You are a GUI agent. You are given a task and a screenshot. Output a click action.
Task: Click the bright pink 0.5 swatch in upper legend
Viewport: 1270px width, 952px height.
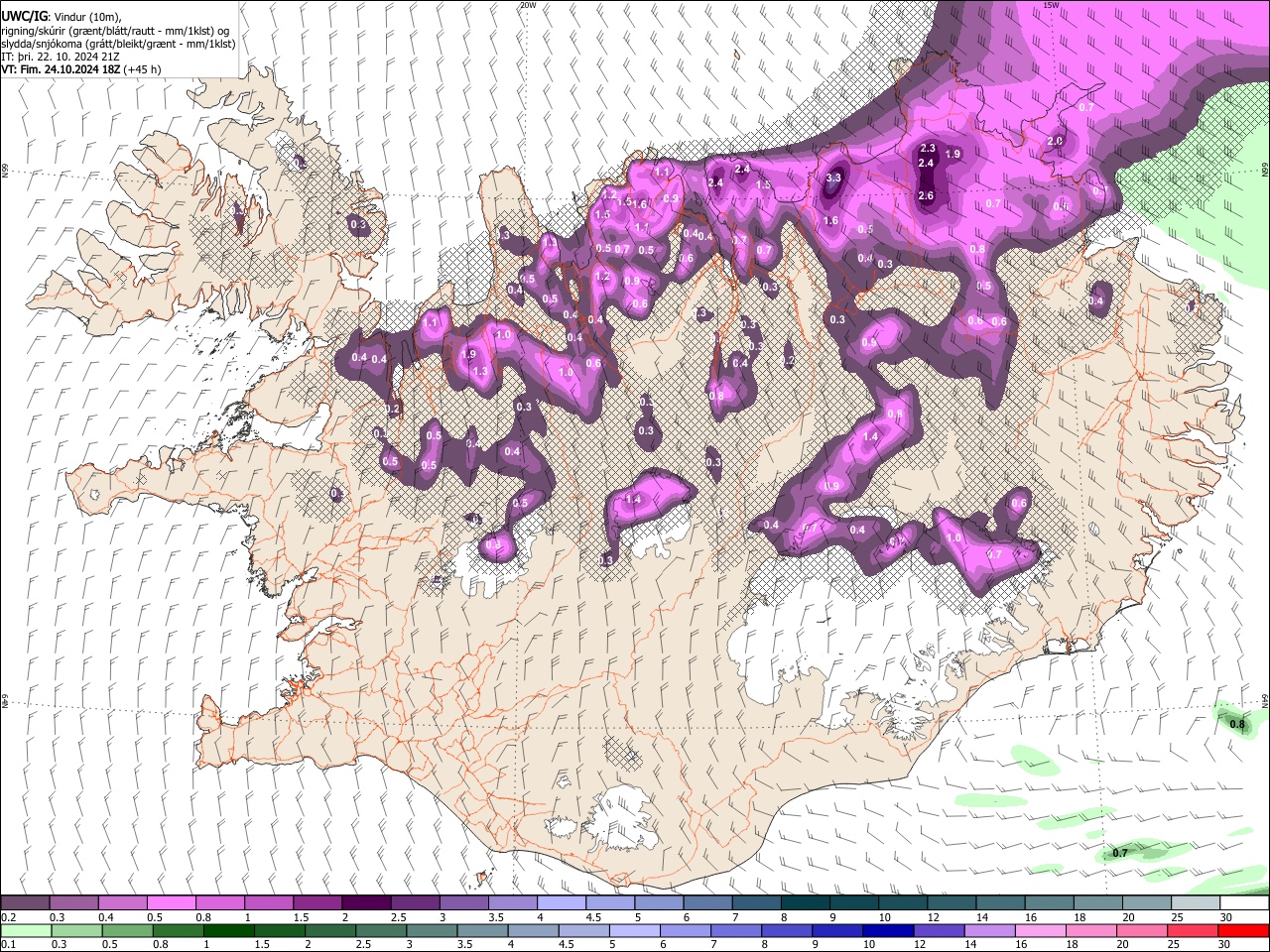click(x=172, y=903)
